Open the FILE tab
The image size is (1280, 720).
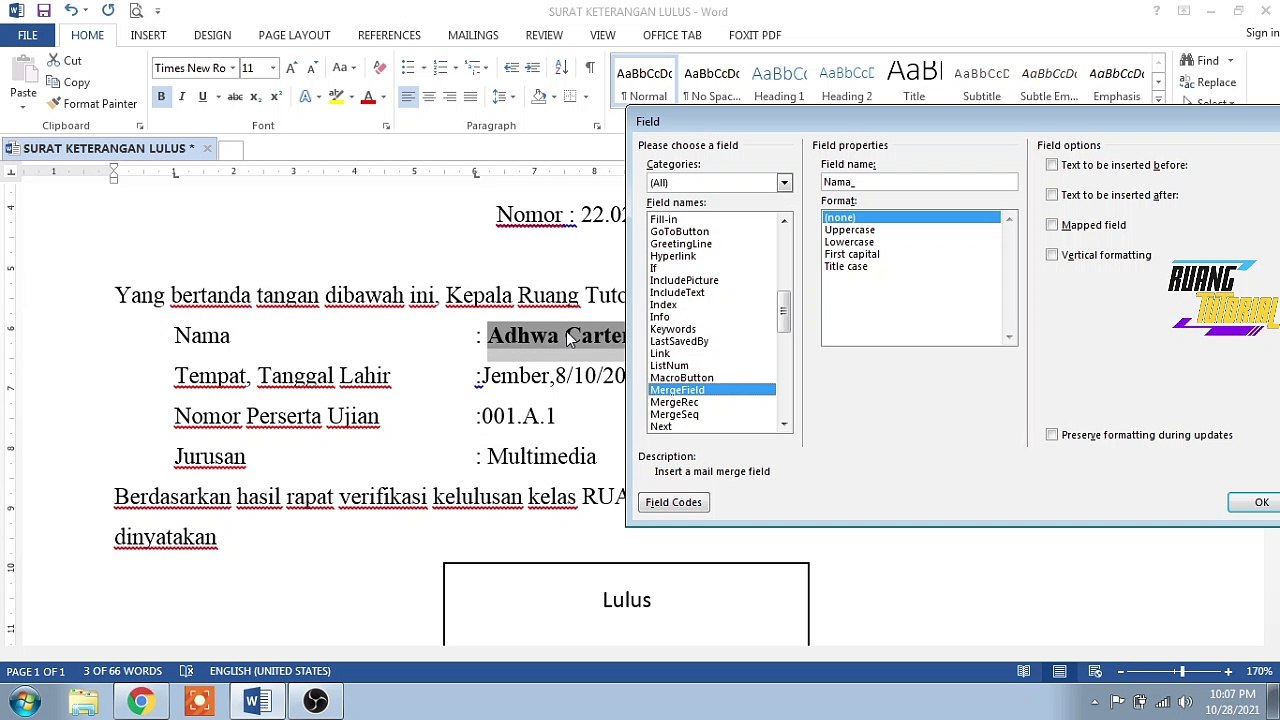coord(27,35)
